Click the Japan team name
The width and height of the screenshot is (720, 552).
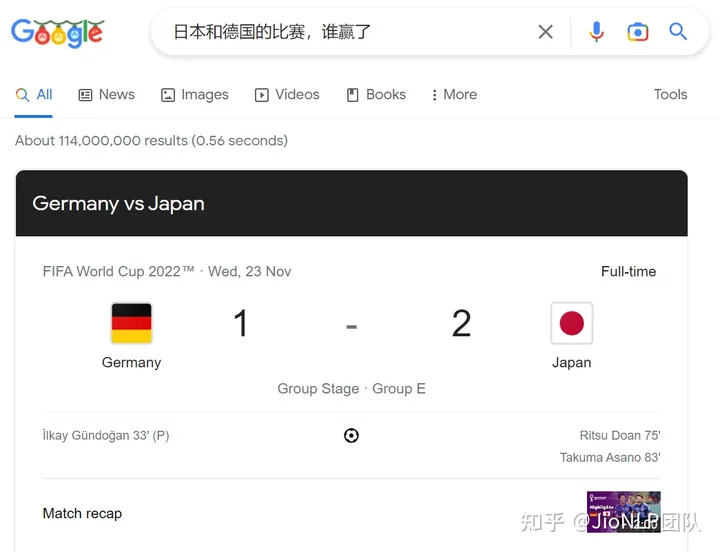click(572, 362)
